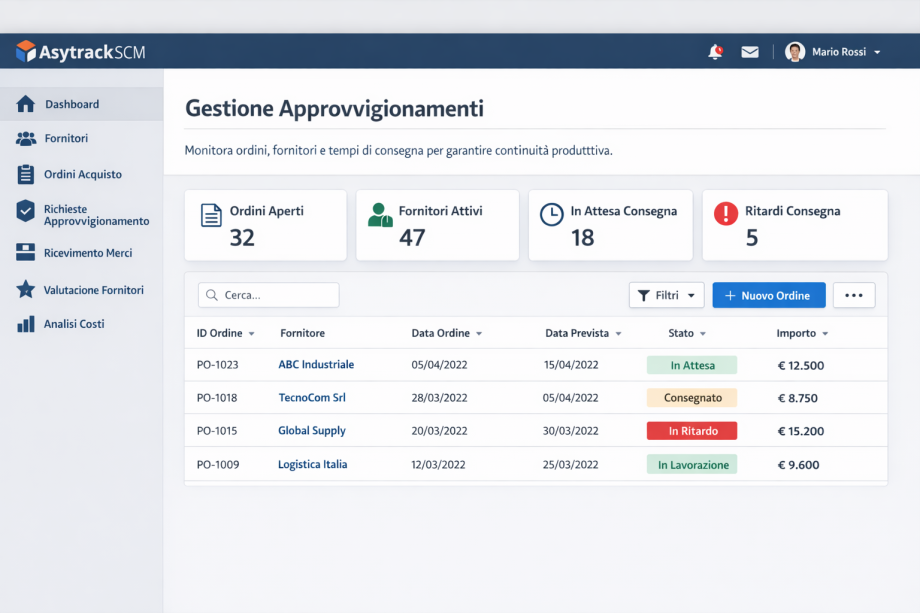Open the messages envelope icon
Image resolution: width=920 pixels, height=613 pixels.
pyautogui.click(x=750, y=52)
